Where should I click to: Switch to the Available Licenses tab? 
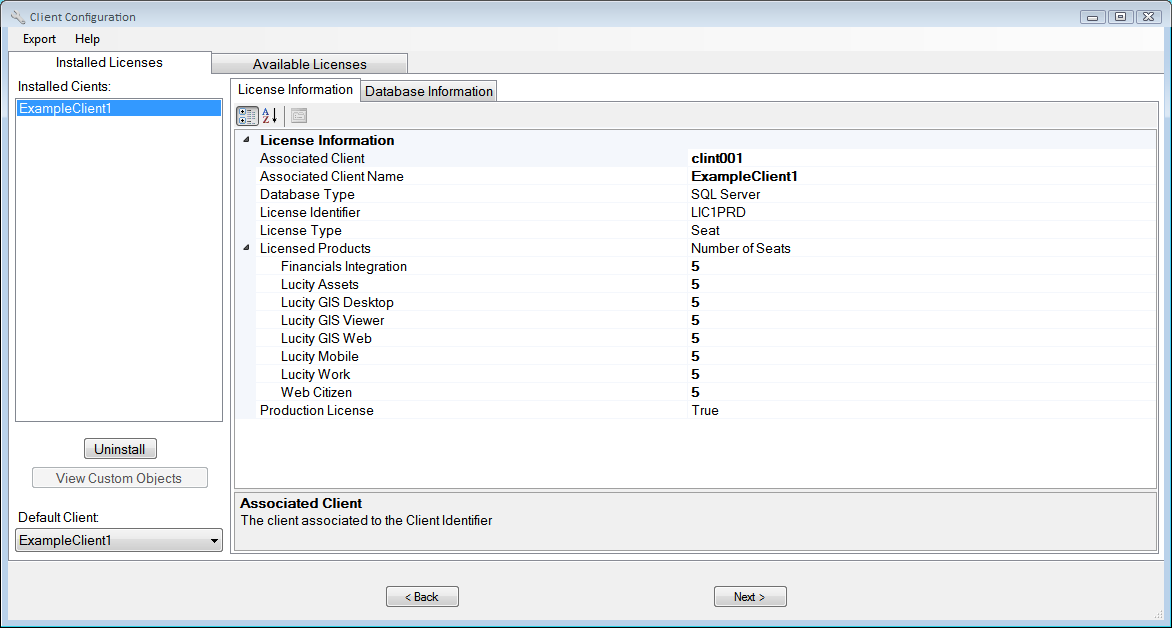(x=309, y=64)
